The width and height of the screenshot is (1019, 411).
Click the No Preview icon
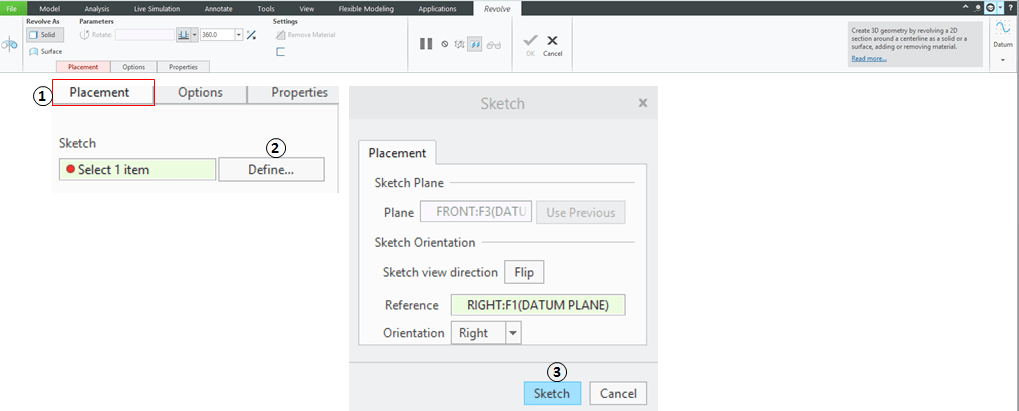[445, 44]
